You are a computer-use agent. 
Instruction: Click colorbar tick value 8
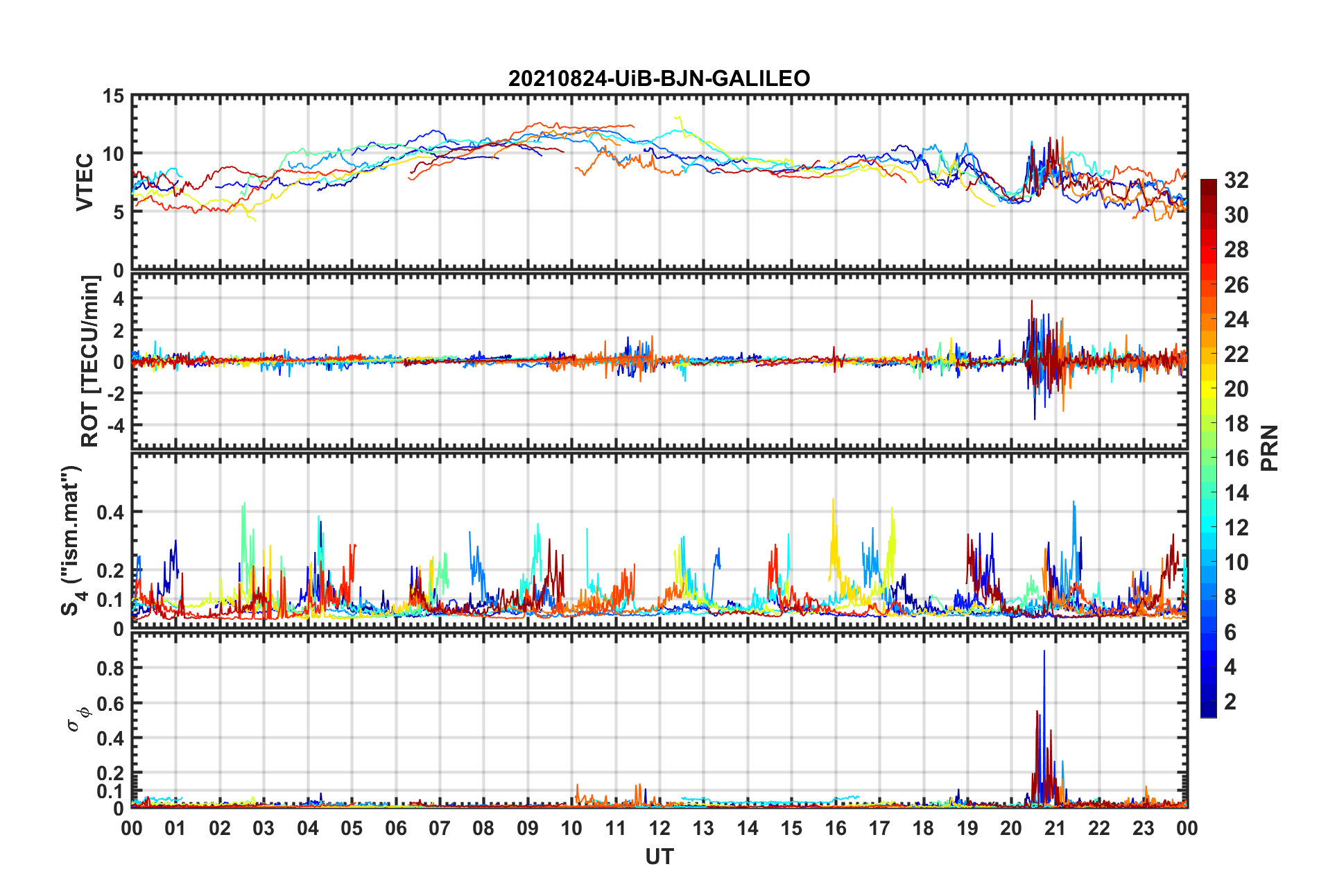click(x=1230, y=596)
